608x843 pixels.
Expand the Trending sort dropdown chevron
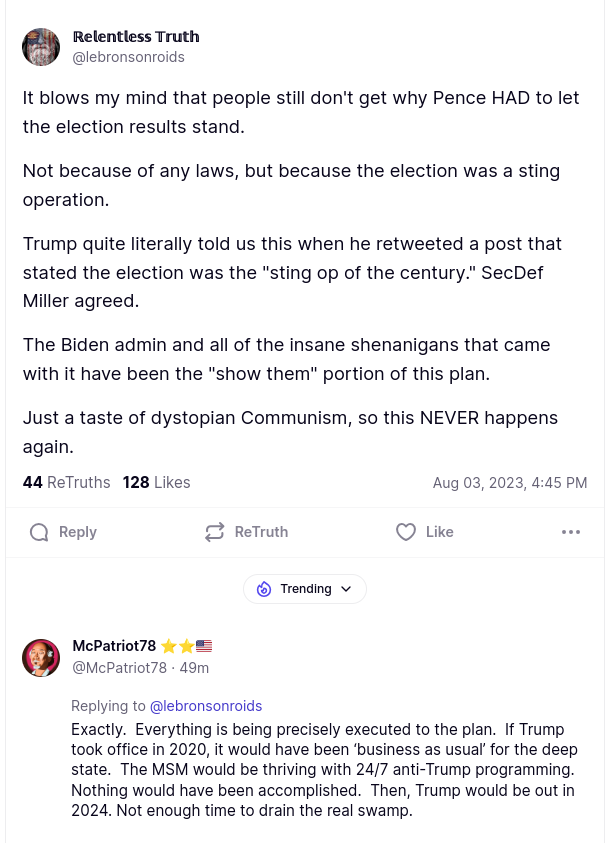(346, 589)
